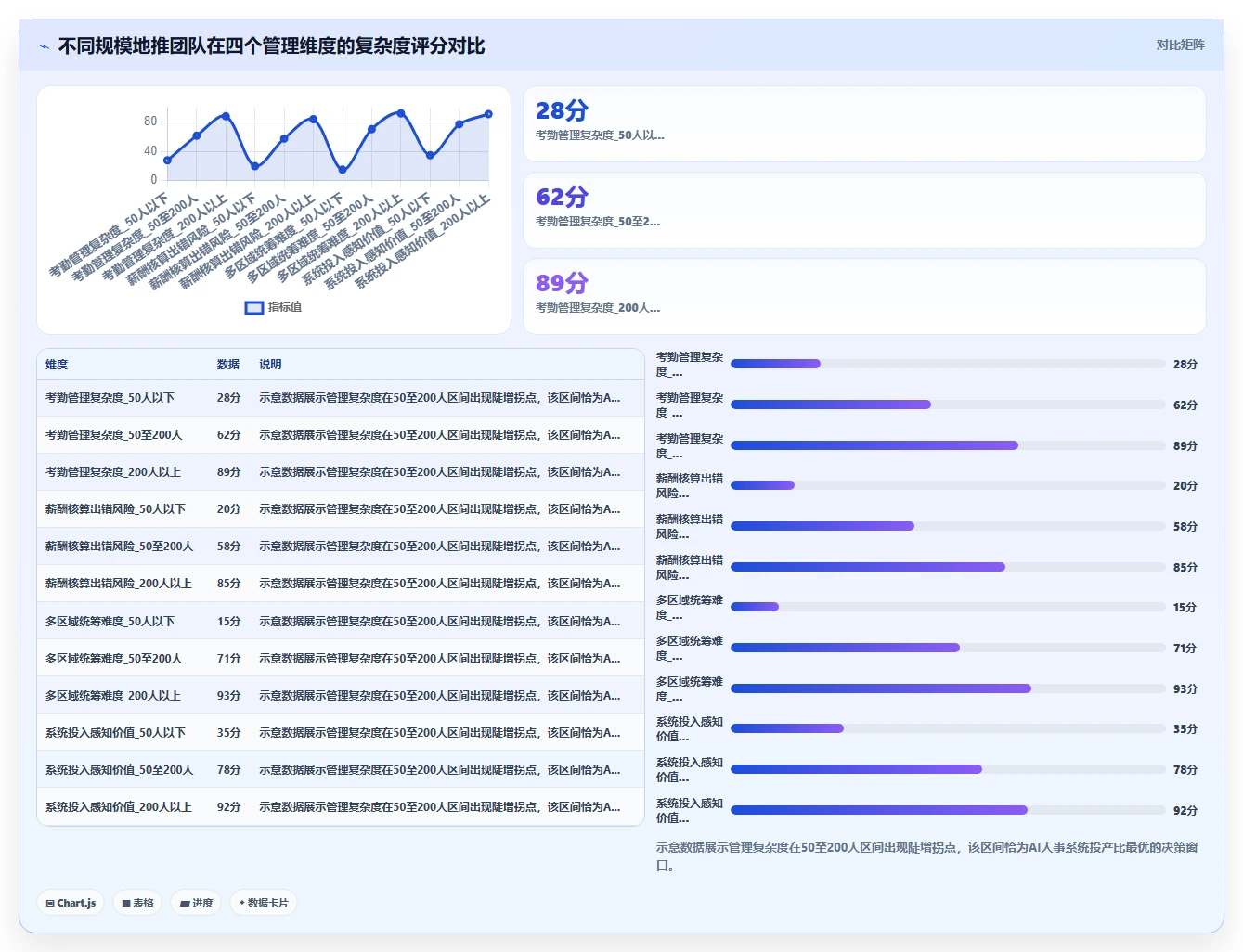Open the 对比矩阵 label in header
This screenshot has height=952, width=1243.
[x=1180, y=45]
